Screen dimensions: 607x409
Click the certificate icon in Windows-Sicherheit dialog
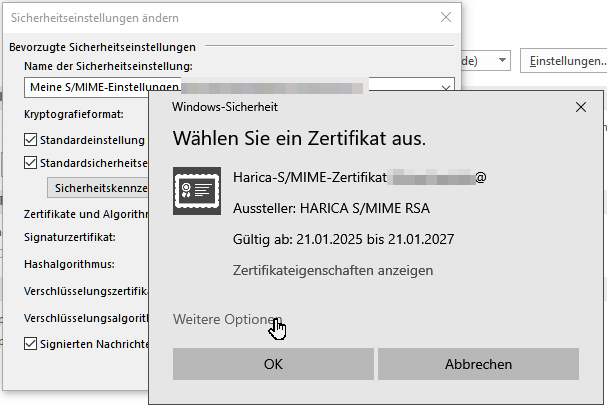click(x=197, y=191)
